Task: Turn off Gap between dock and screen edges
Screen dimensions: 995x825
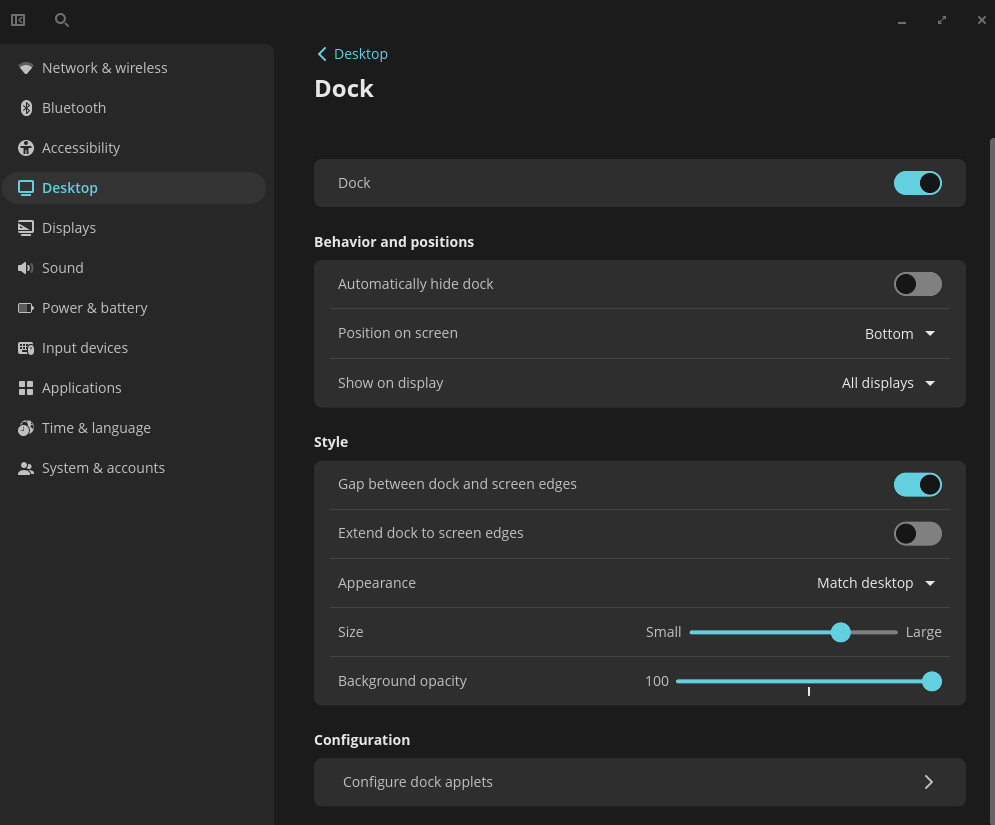Action: click(x=917, y=484)
